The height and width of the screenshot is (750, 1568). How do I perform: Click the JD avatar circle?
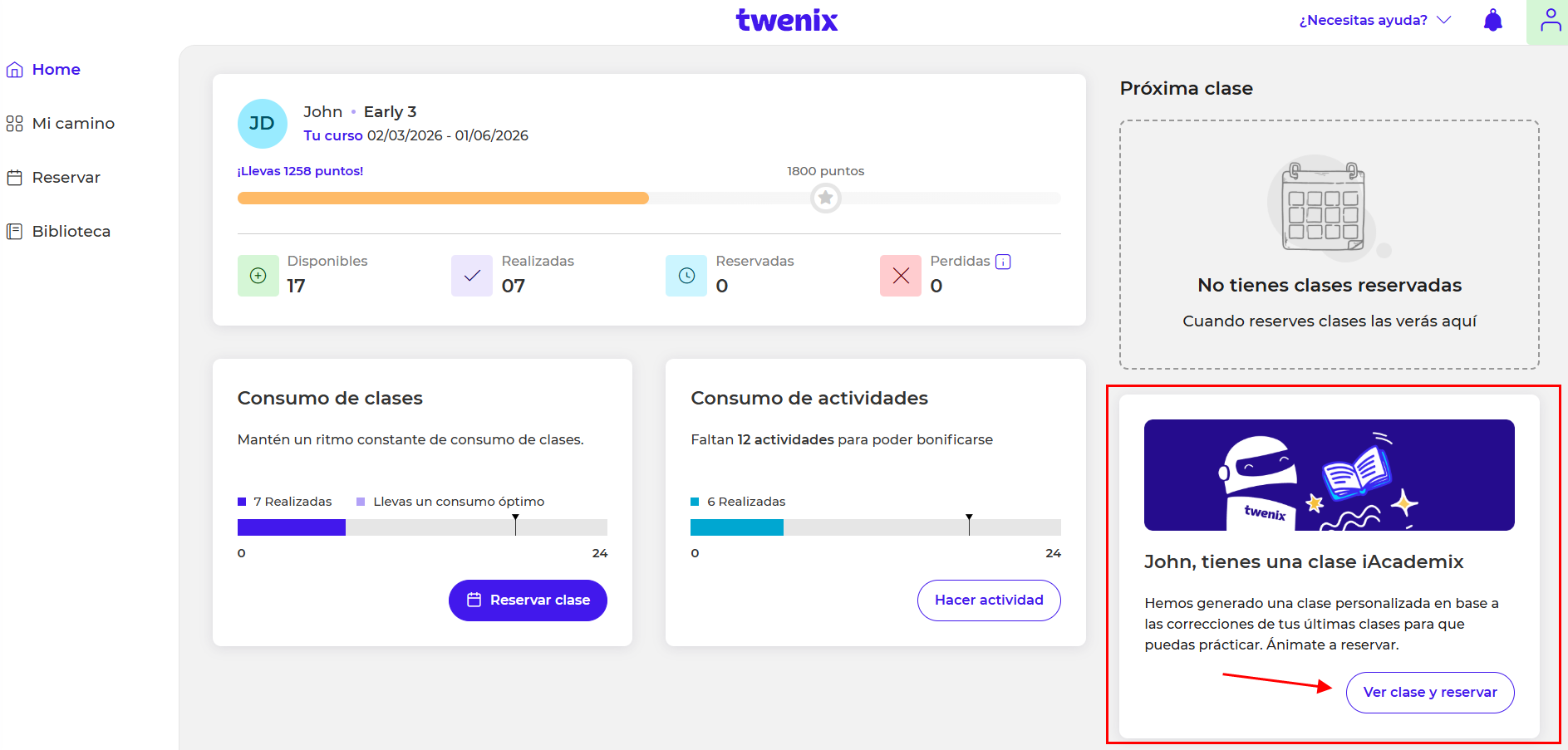(262, 124)
